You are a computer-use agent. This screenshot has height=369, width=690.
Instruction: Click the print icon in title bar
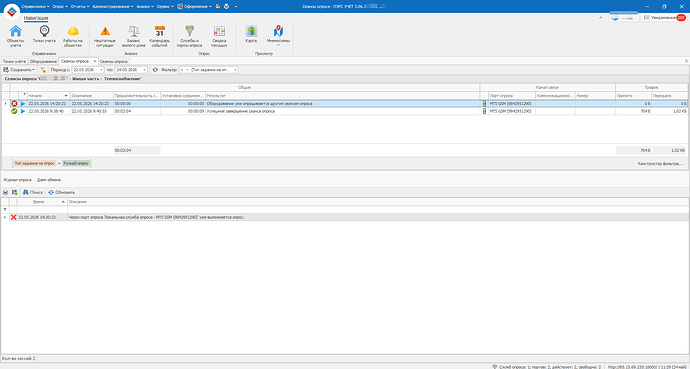226,7
